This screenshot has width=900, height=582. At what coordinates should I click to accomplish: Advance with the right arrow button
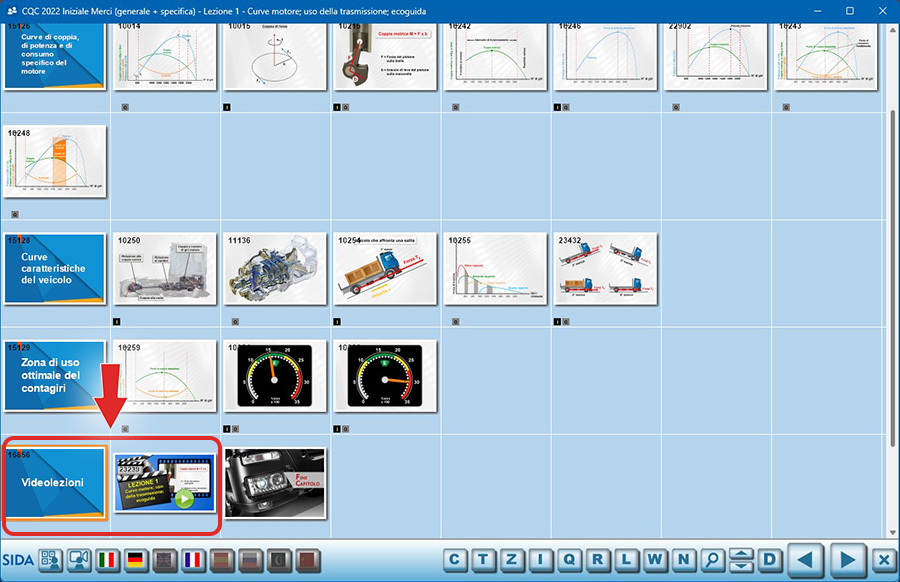click(847, 559)
